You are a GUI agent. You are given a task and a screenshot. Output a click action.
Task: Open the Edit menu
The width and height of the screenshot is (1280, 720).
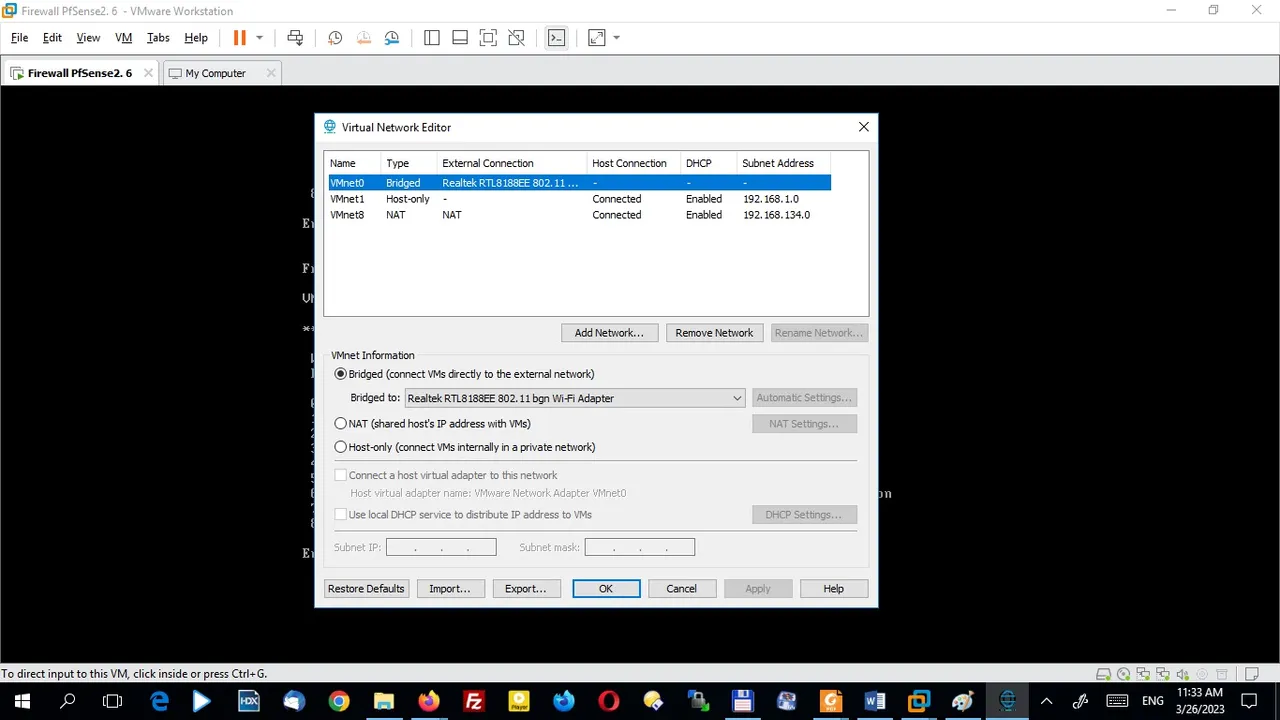[52, 38]
